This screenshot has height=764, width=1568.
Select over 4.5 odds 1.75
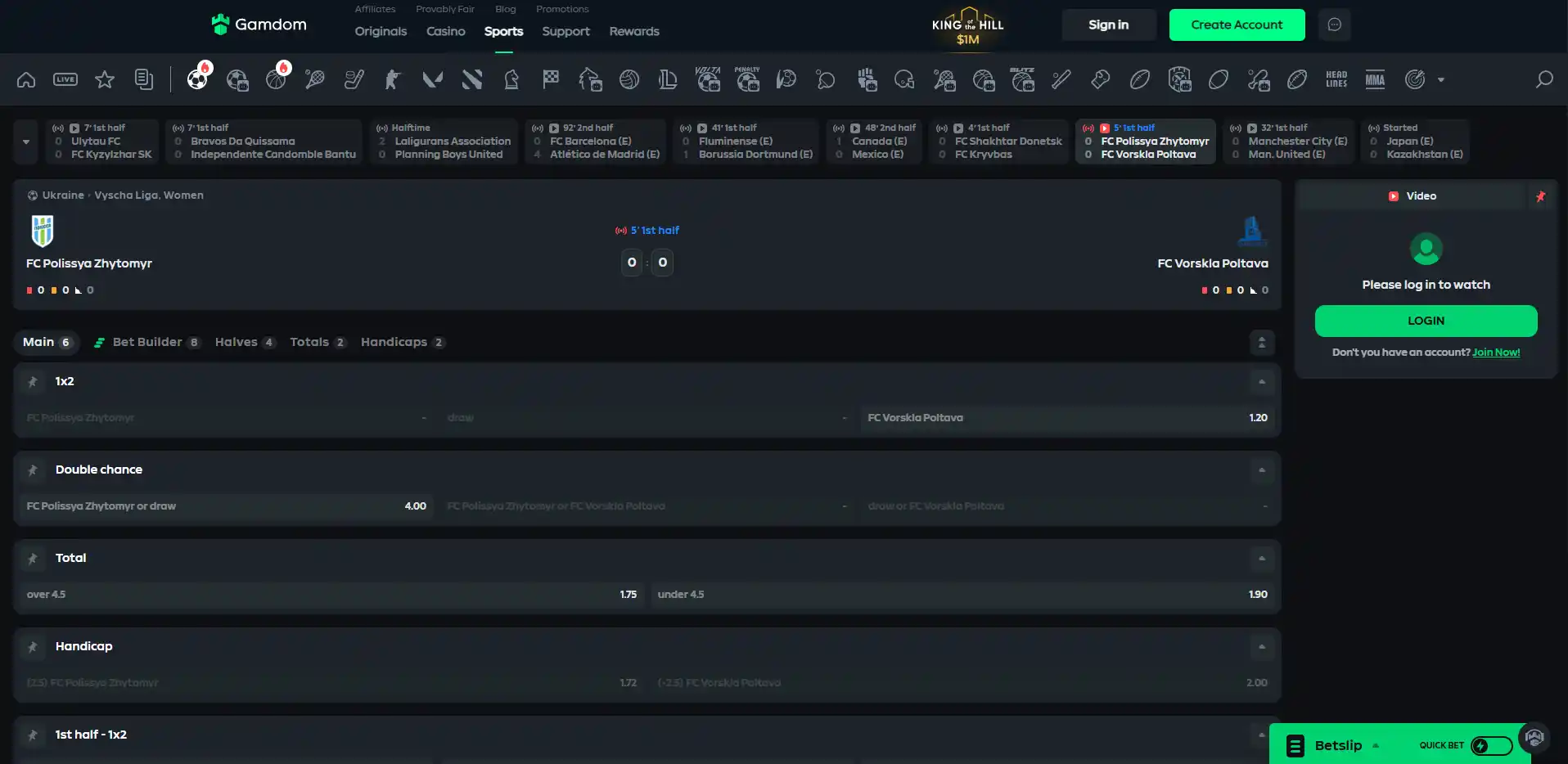click(331, 595)
